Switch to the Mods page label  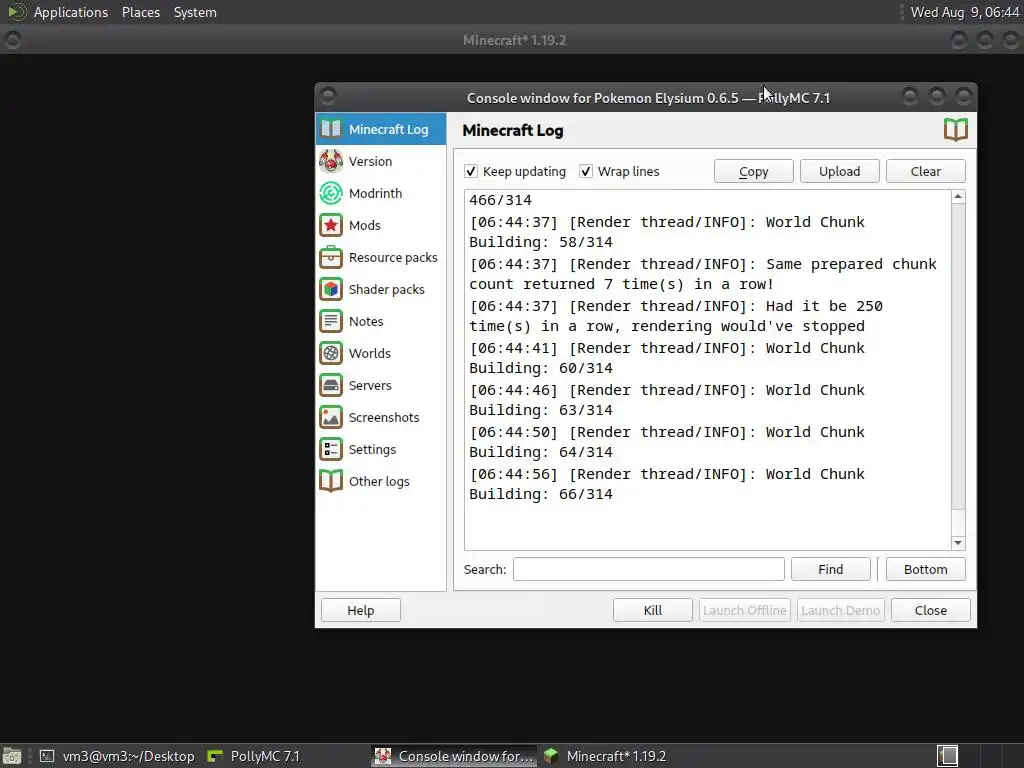click(364, 225)
